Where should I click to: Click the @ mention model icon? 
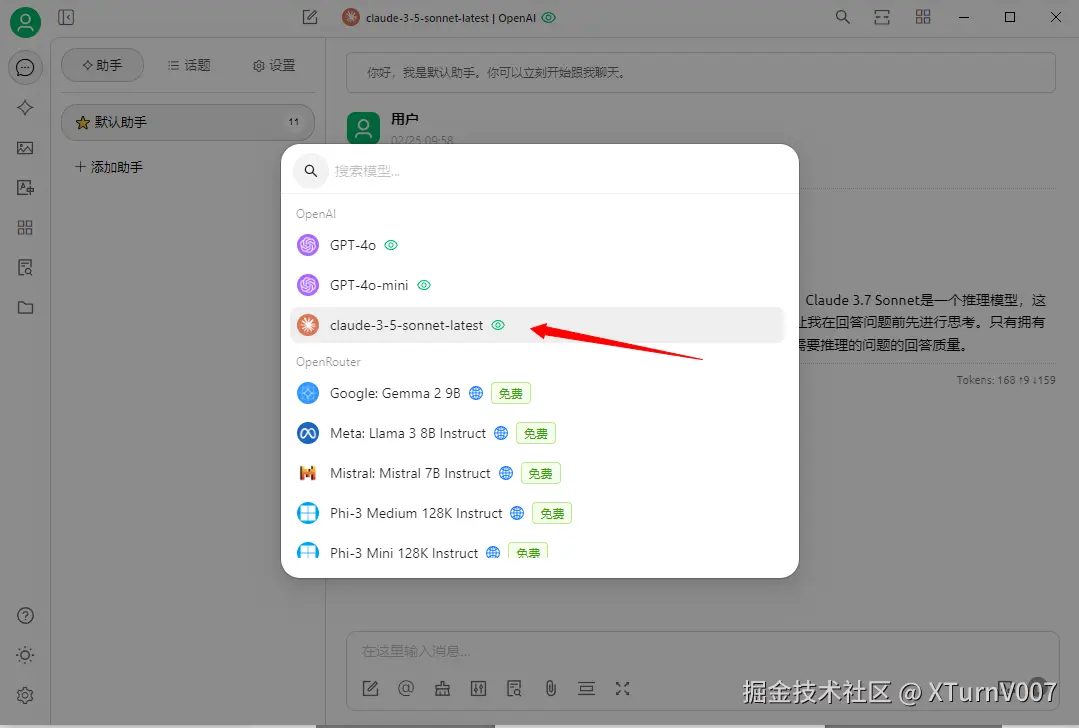[x=406, y=688]
